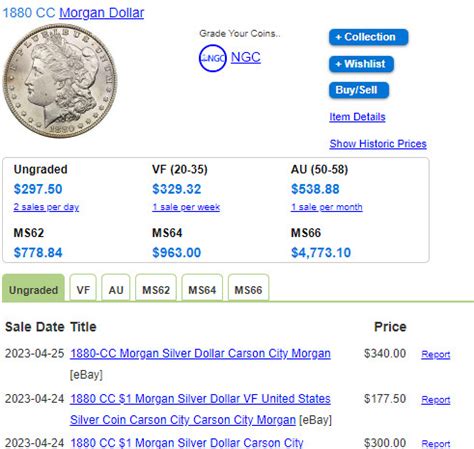The image size is (474, 449).
Task: Select sale date 2023-04-25
Action: coord(34,353)
